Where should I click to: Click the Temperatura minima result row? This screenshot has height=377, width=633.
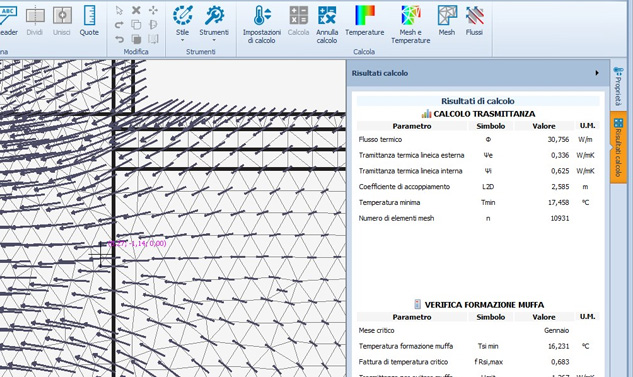click(x=478, y=203)
